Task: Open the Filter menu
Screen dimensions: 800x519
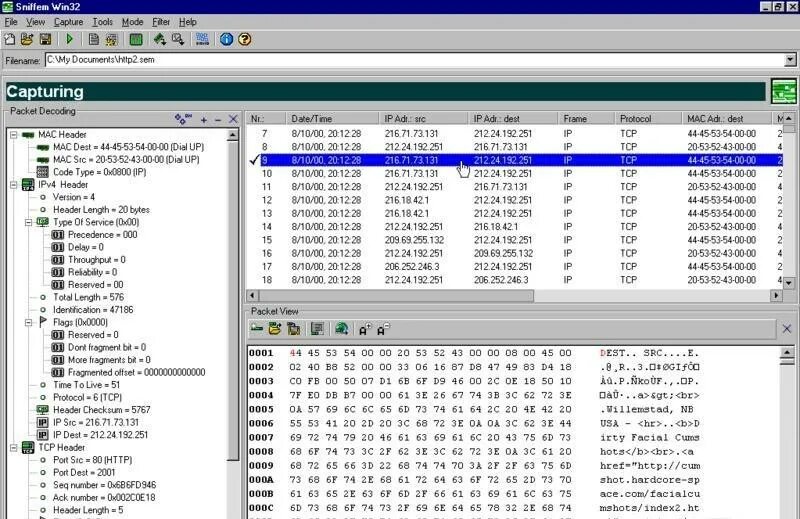Action: pos(161,22)
